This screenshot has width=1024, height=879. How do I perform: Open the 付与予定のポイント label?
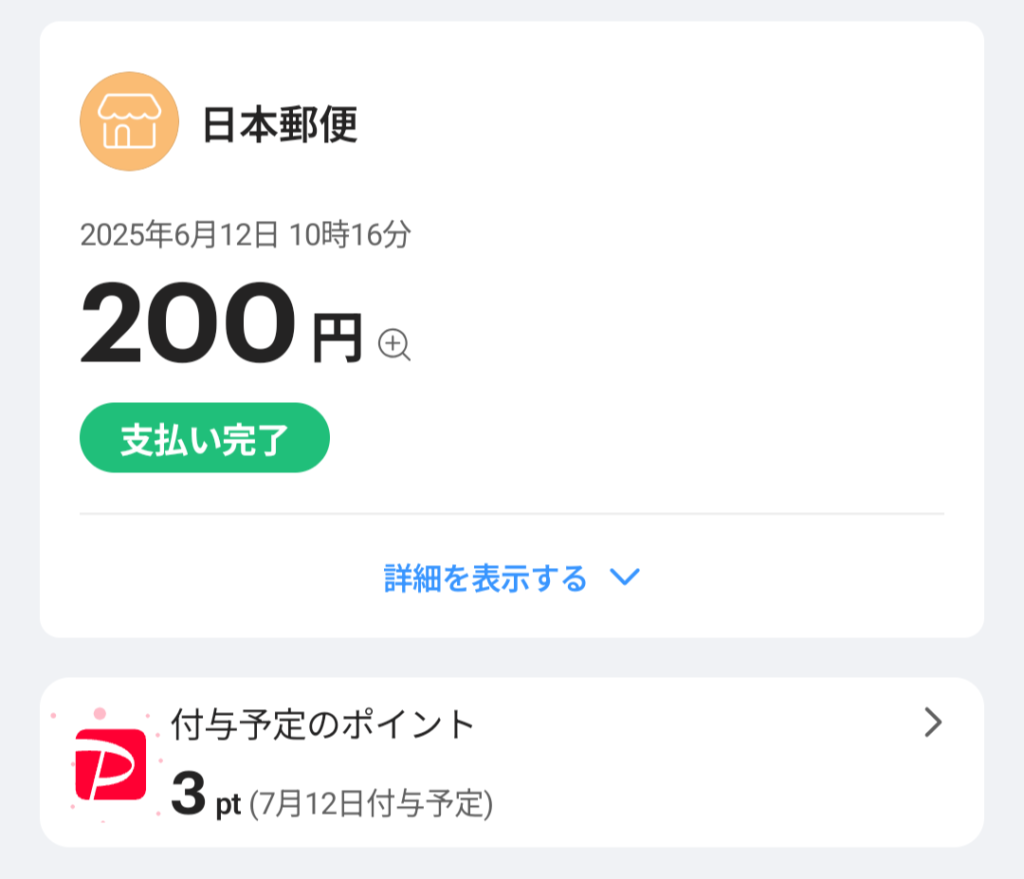(x=322, y=724)
